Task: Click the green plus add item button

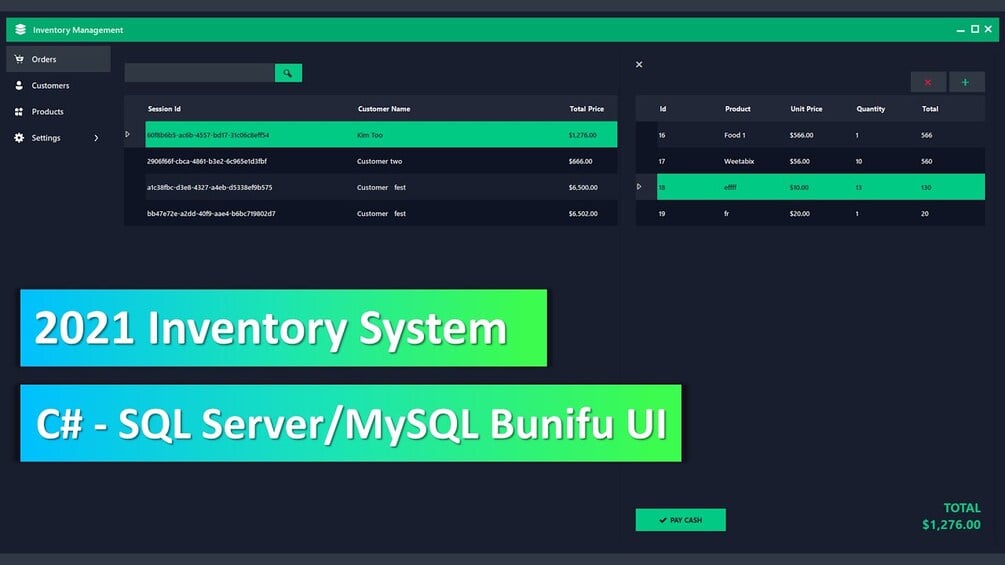Action: (965, 82)
